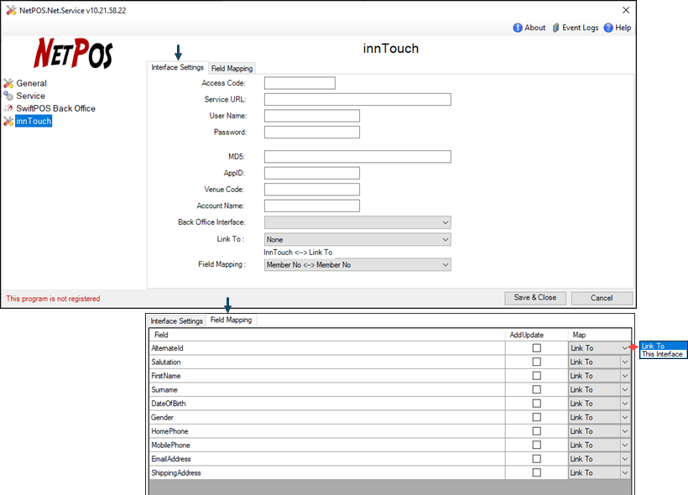
Task: Click the MD5 field
Action: [357, 157]
